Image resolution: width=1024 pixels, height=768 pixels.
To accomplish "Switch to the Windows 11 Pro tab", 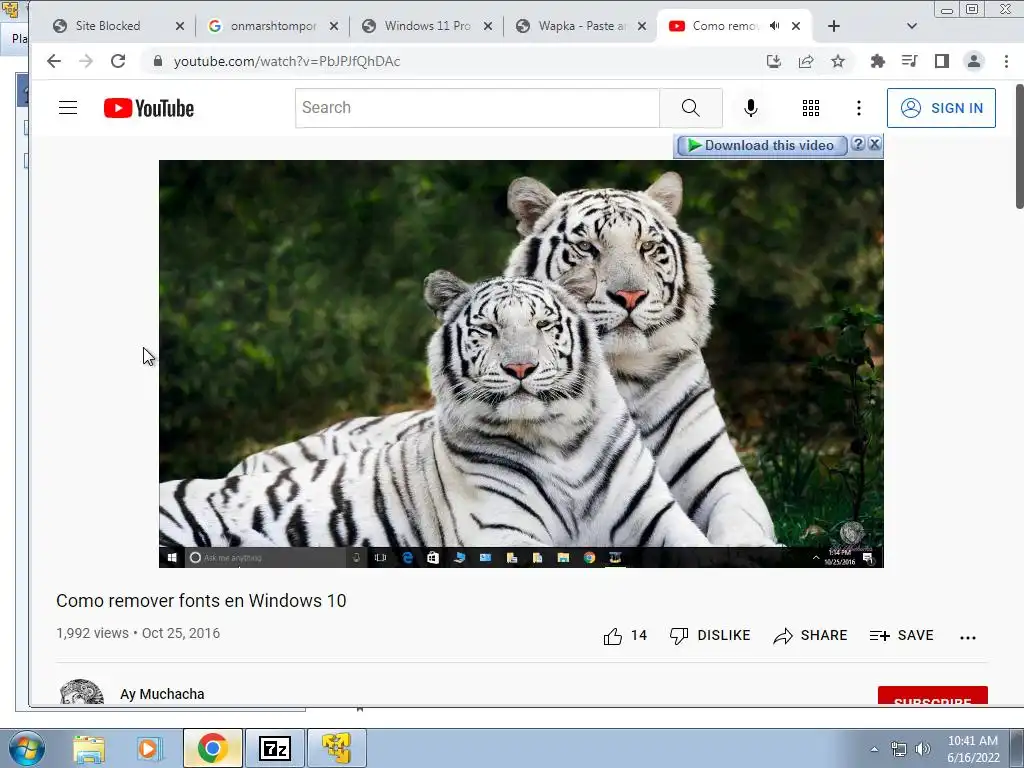I will 427,26.
